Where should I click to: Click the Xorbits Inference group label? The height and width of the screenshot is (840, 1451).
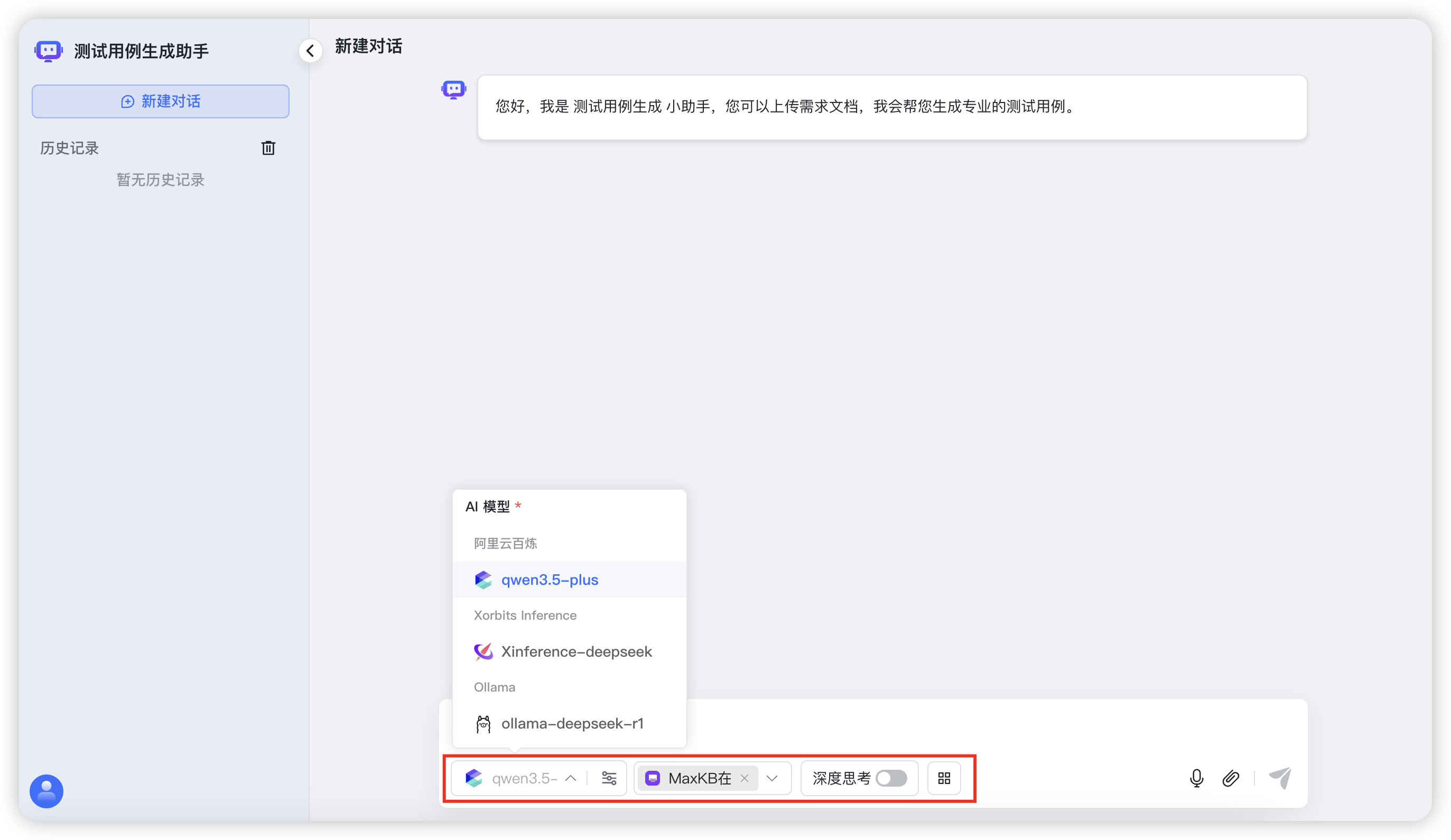point(525,615)
